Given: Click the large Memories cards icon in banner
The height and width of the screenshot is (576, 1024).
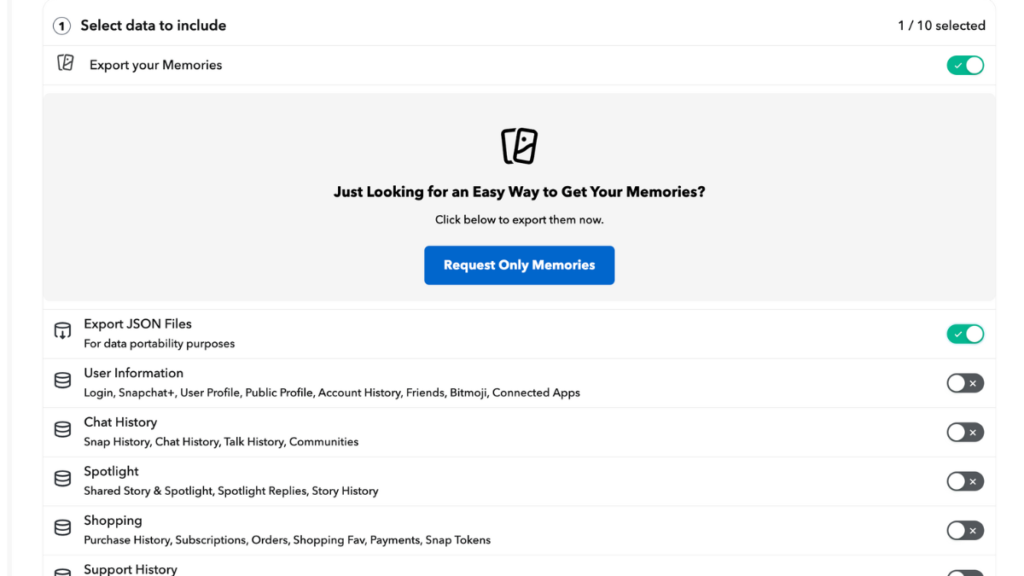Looking at the screenshot, I should pos(519,146).
